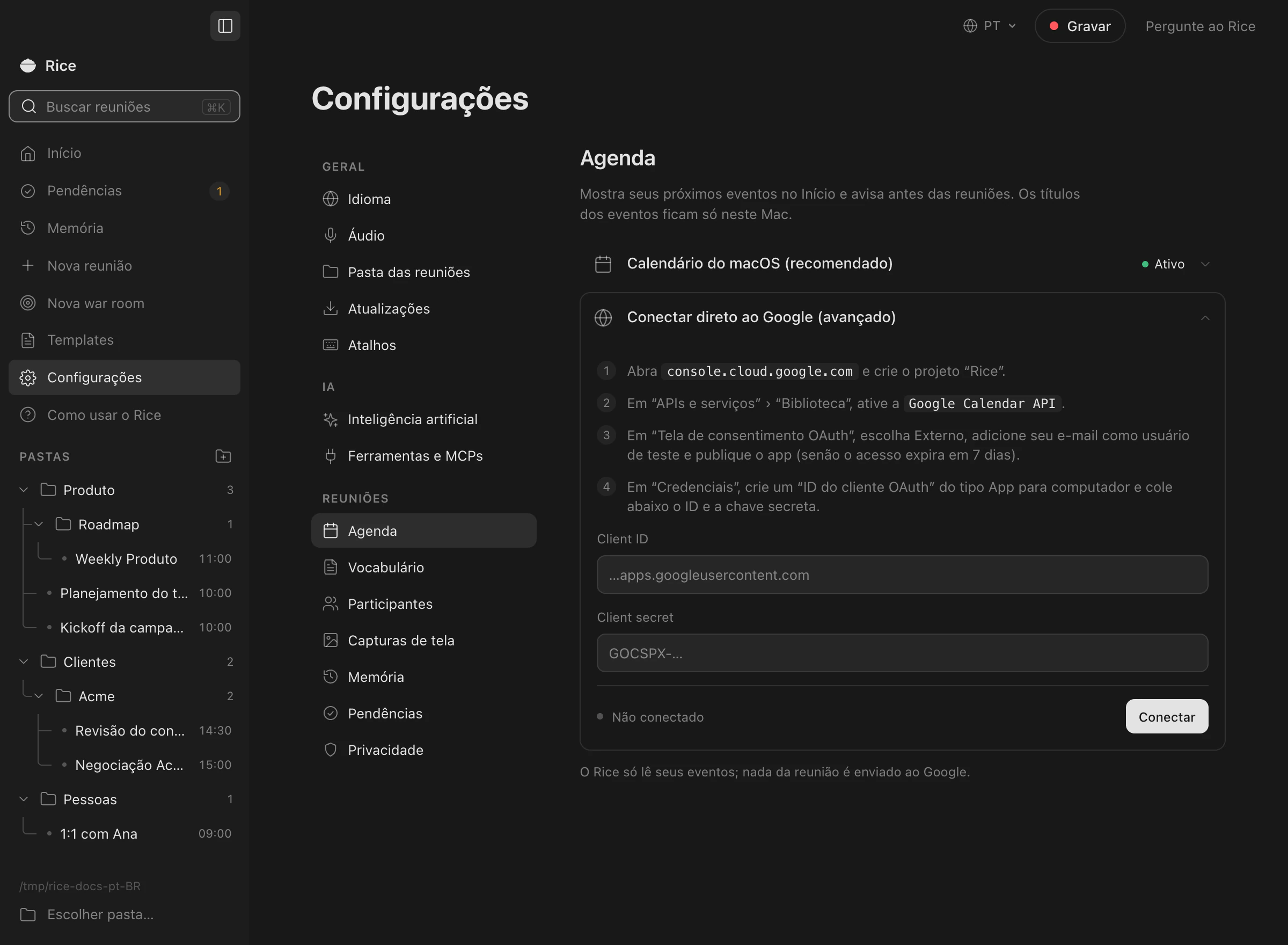The image size is (1288, 945).
Task: Click the /tmp/rice-docs-pt-BR path text
Action: 80,885
